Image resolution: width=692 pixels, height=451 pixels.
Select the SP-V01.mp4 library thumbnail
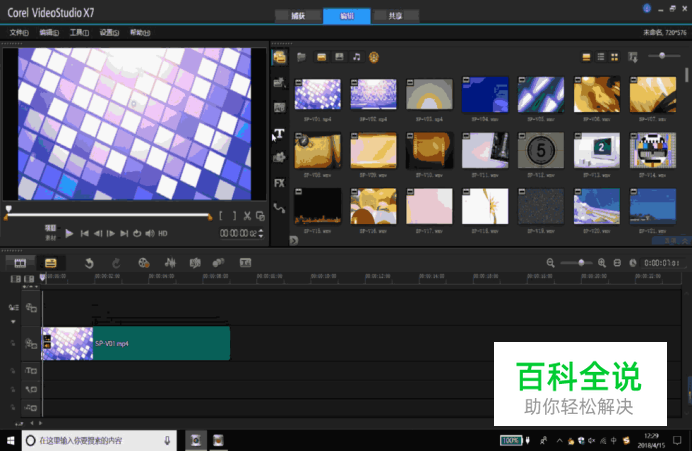318,94
